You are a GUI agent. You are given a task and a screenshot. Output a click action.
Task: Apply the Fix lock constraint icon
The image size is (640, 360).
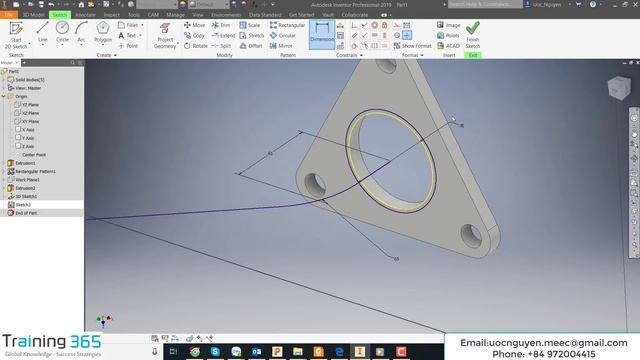coord(384,25)
